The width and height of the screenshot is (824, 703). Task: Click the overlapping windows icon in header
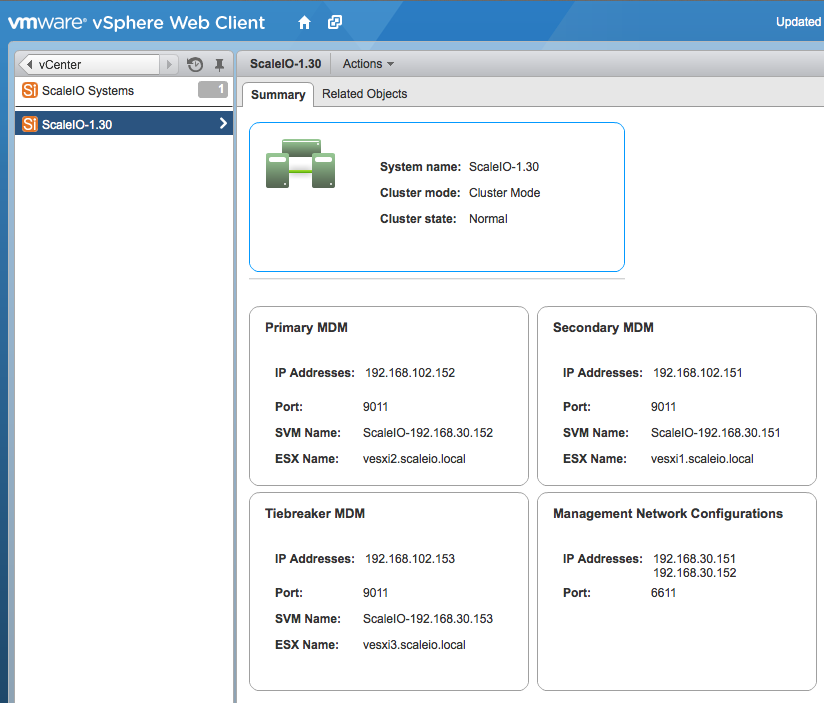tap(335, 22)
